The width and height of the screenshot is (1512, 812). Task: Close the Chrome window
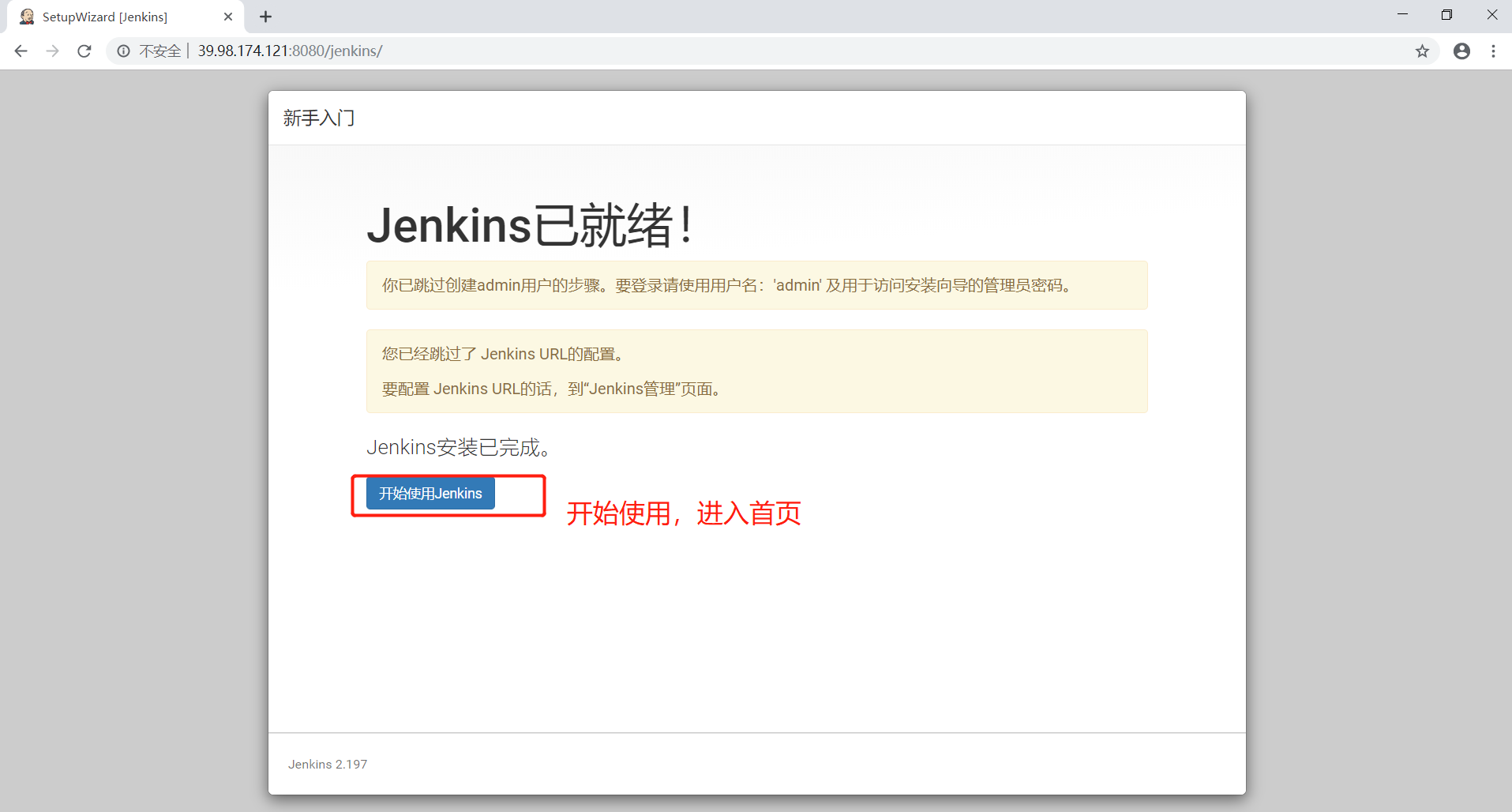point(1491,15)
